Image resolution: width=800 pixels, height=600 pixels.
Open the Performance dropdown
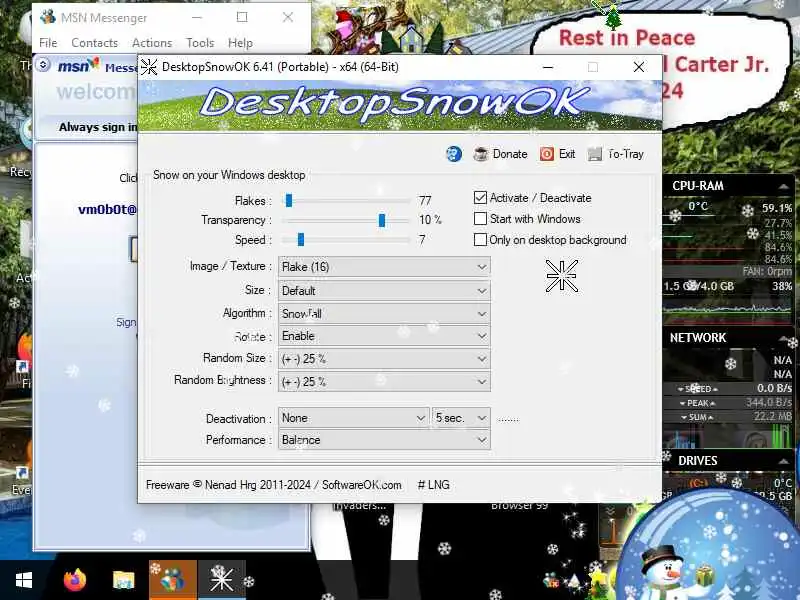[x=384, y=439]
